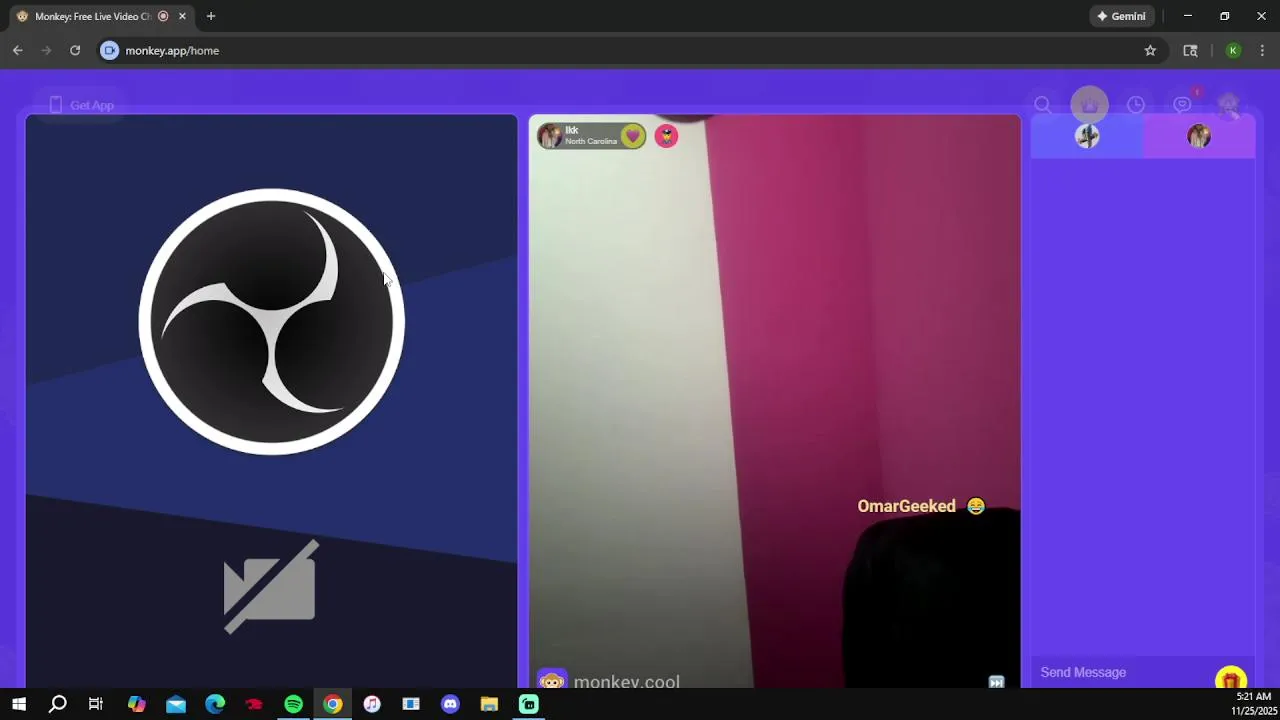Viewport: 1280px width, 720px height.
Task: Open the Windows Start menu
Action: point(19,704)
